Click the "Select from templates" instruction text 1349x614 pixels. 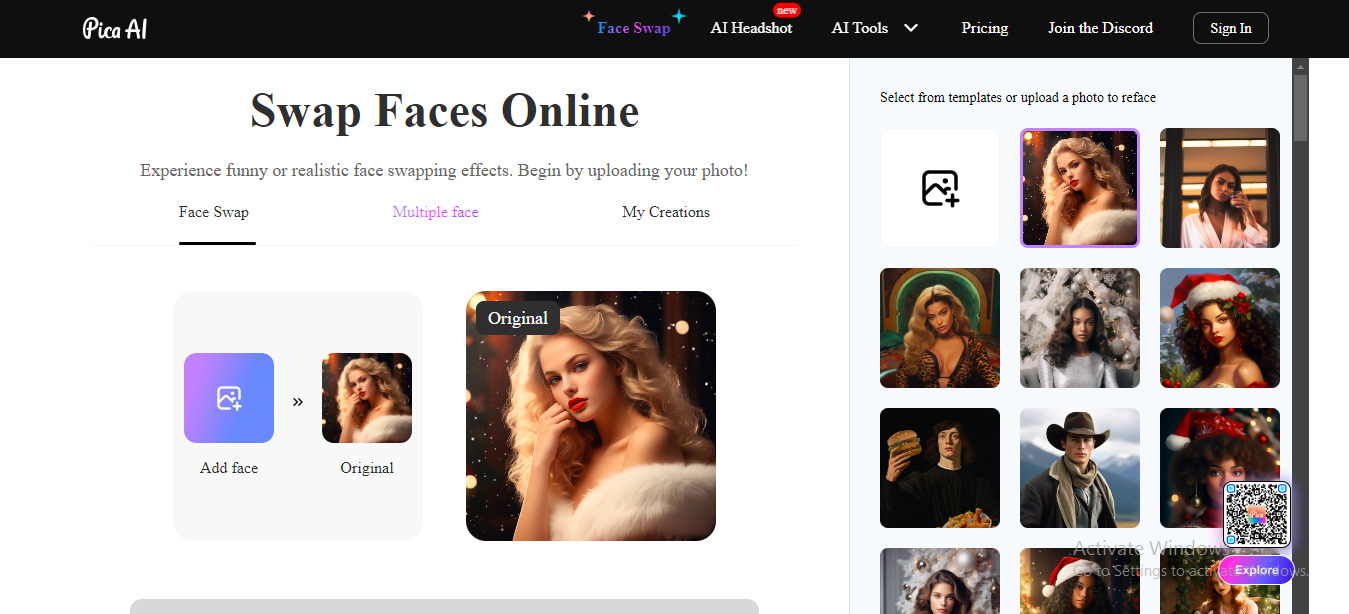1018,97
